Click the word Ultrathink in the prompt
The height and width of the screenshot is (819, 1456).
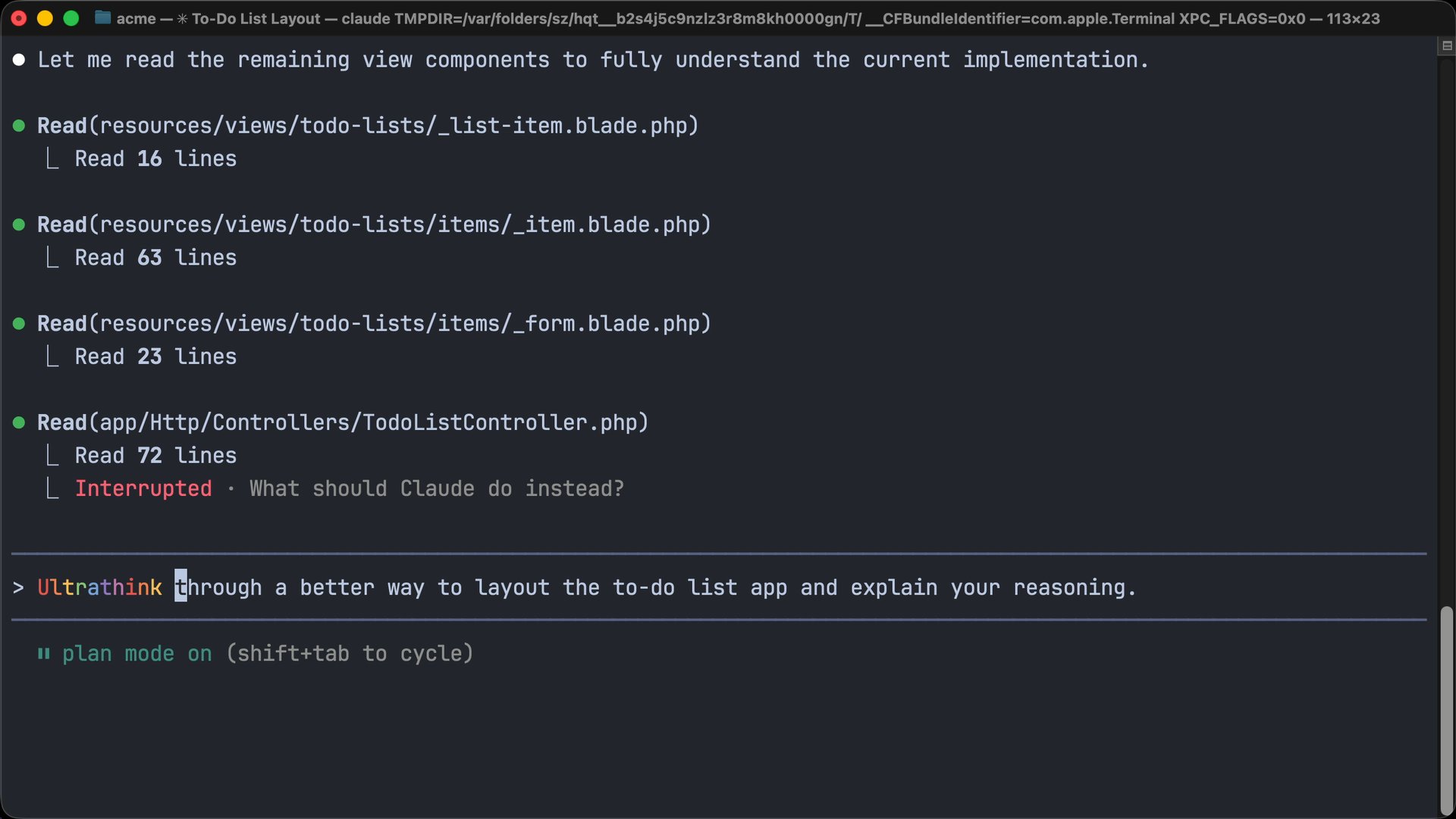tap(99, 588)
